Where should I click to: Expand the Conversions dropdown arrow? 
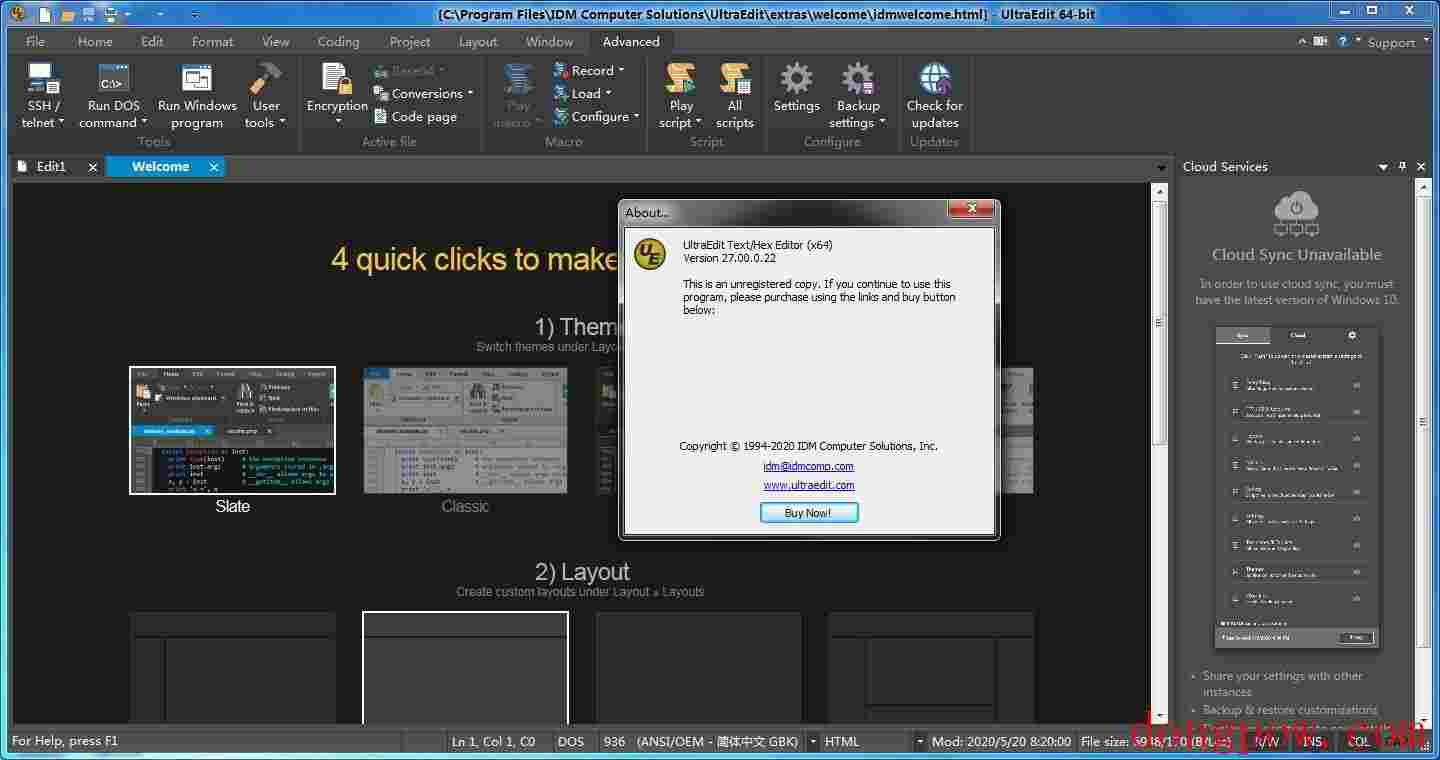point(470,94)
